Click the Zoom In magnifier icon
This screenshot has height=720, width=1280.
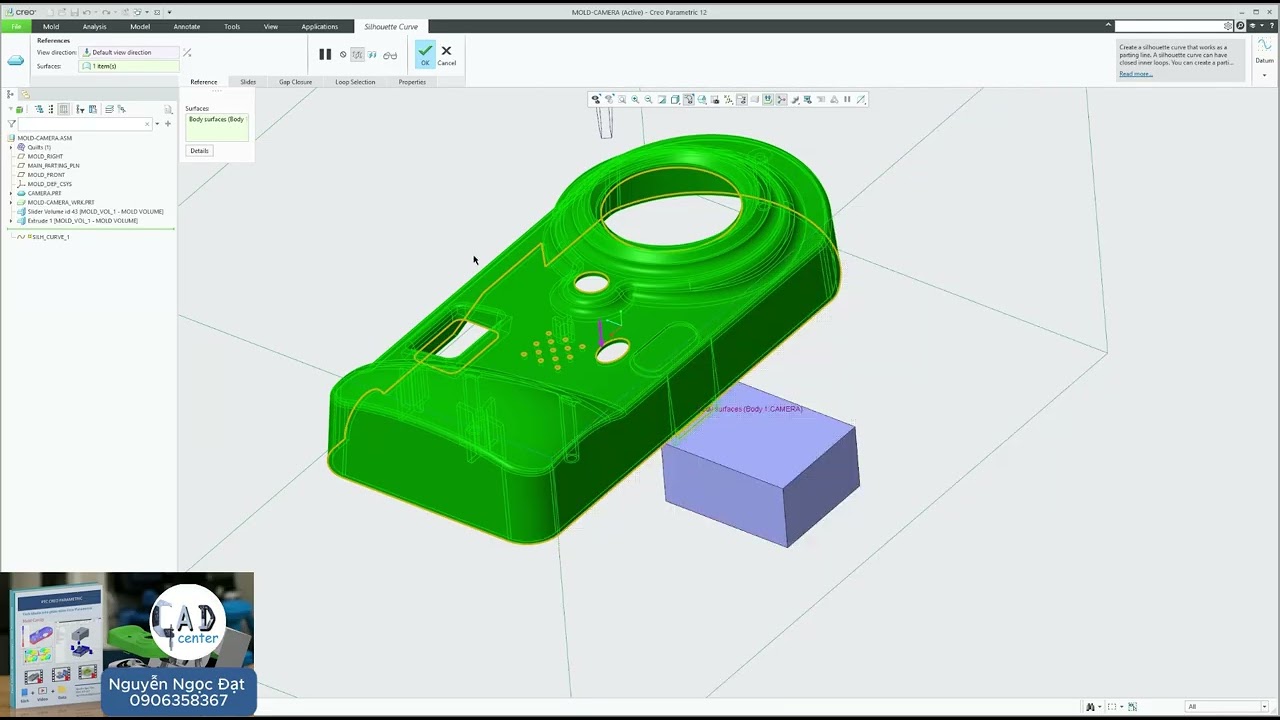point(635,99)
